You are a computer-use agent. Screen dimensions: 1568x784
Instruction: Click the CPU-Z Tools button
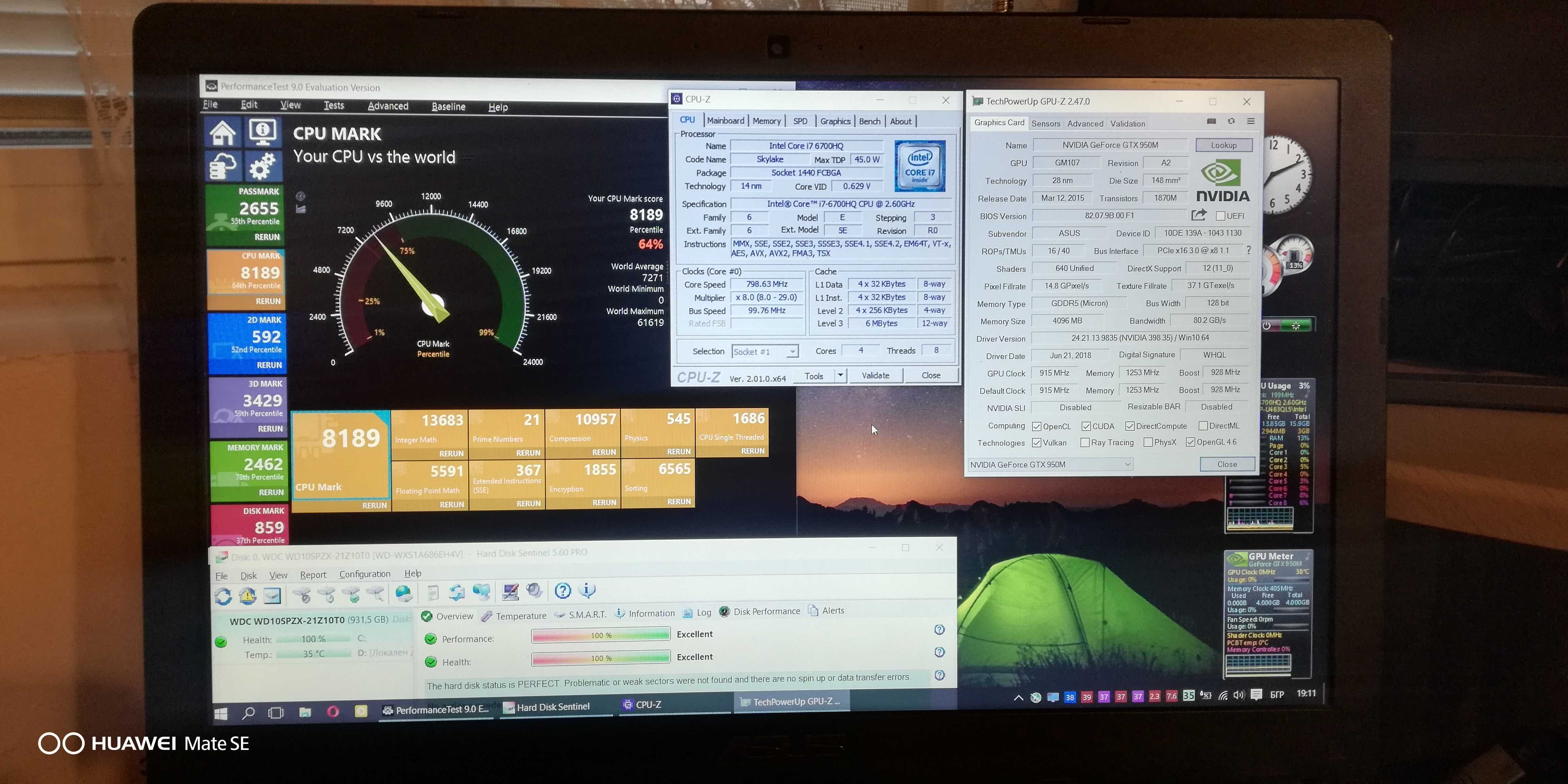(814, 376)
